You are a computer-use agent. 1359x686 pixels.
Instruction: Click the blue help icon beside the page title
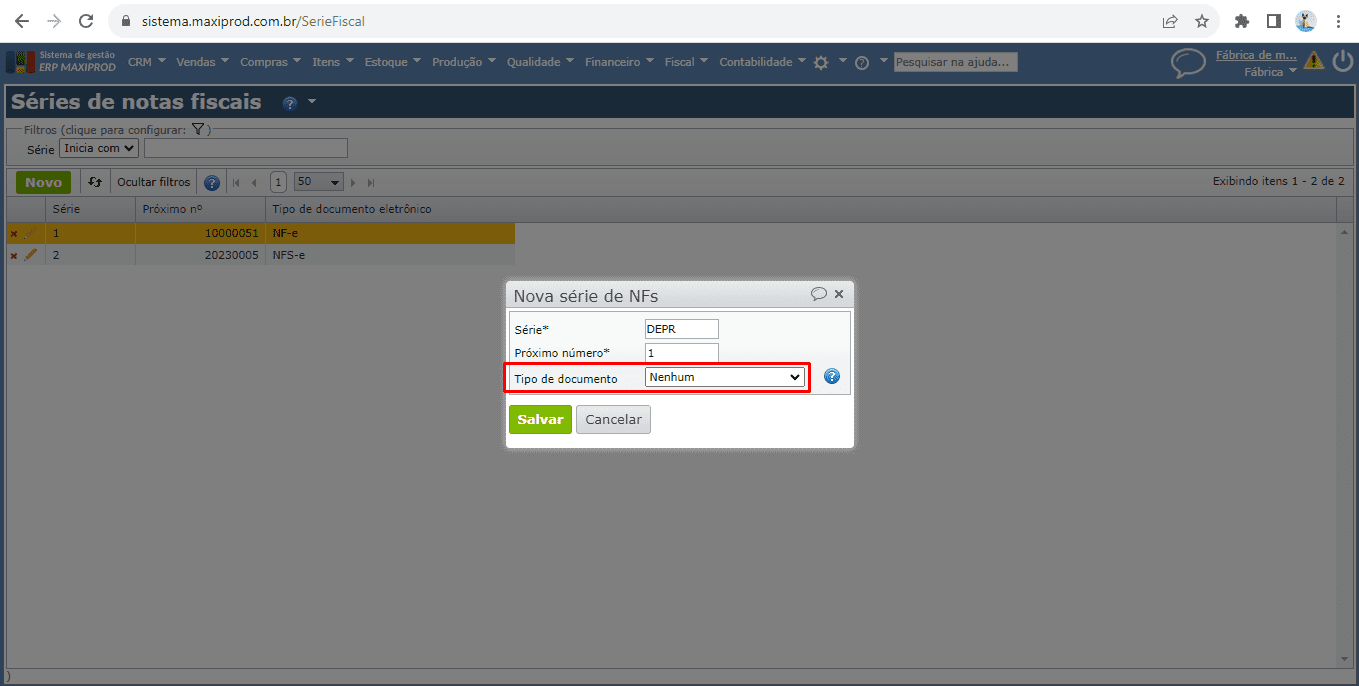[x=290, y=103]
